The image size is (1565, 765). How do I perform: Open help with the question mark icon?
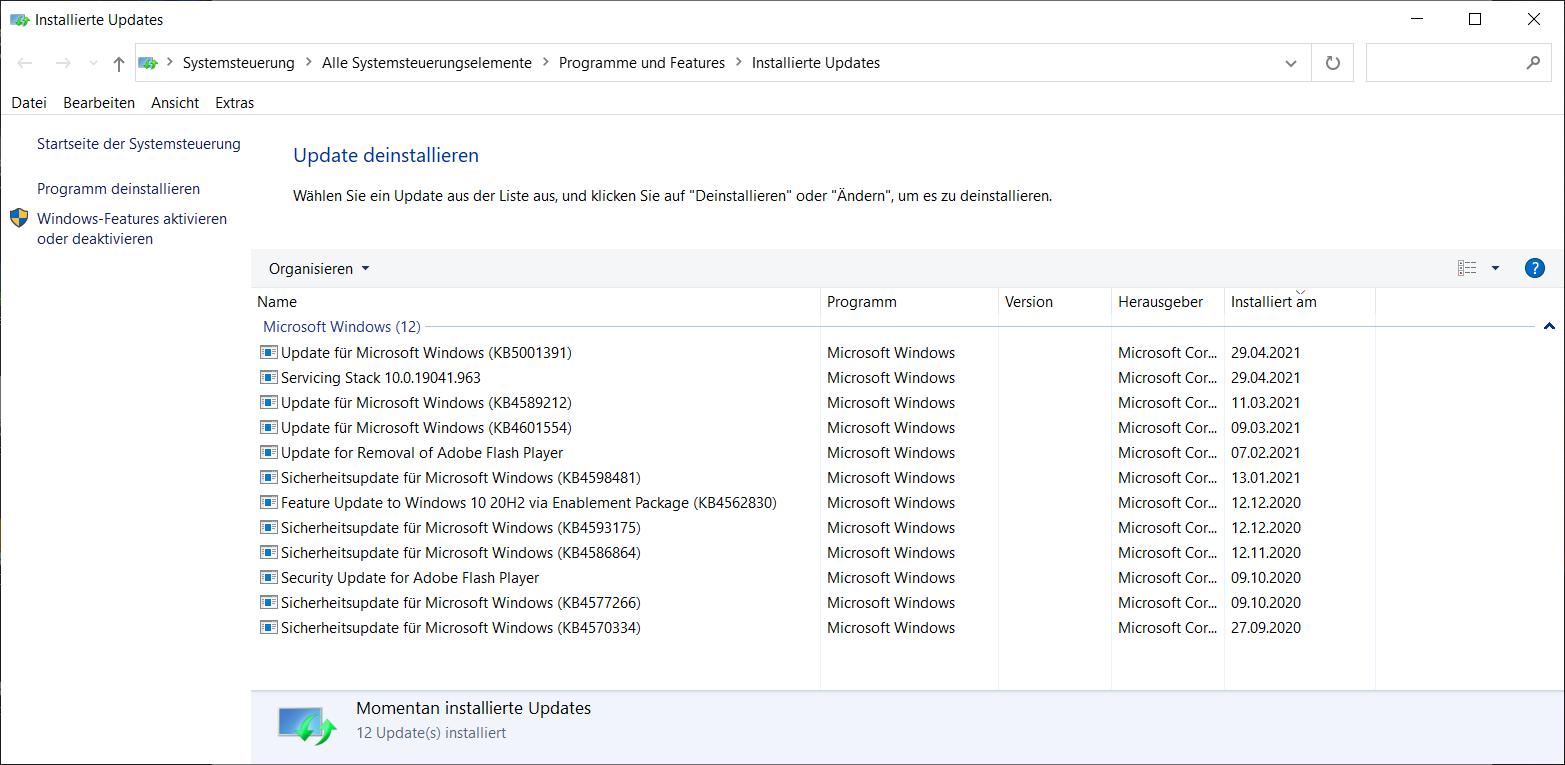pos(1535,268)
